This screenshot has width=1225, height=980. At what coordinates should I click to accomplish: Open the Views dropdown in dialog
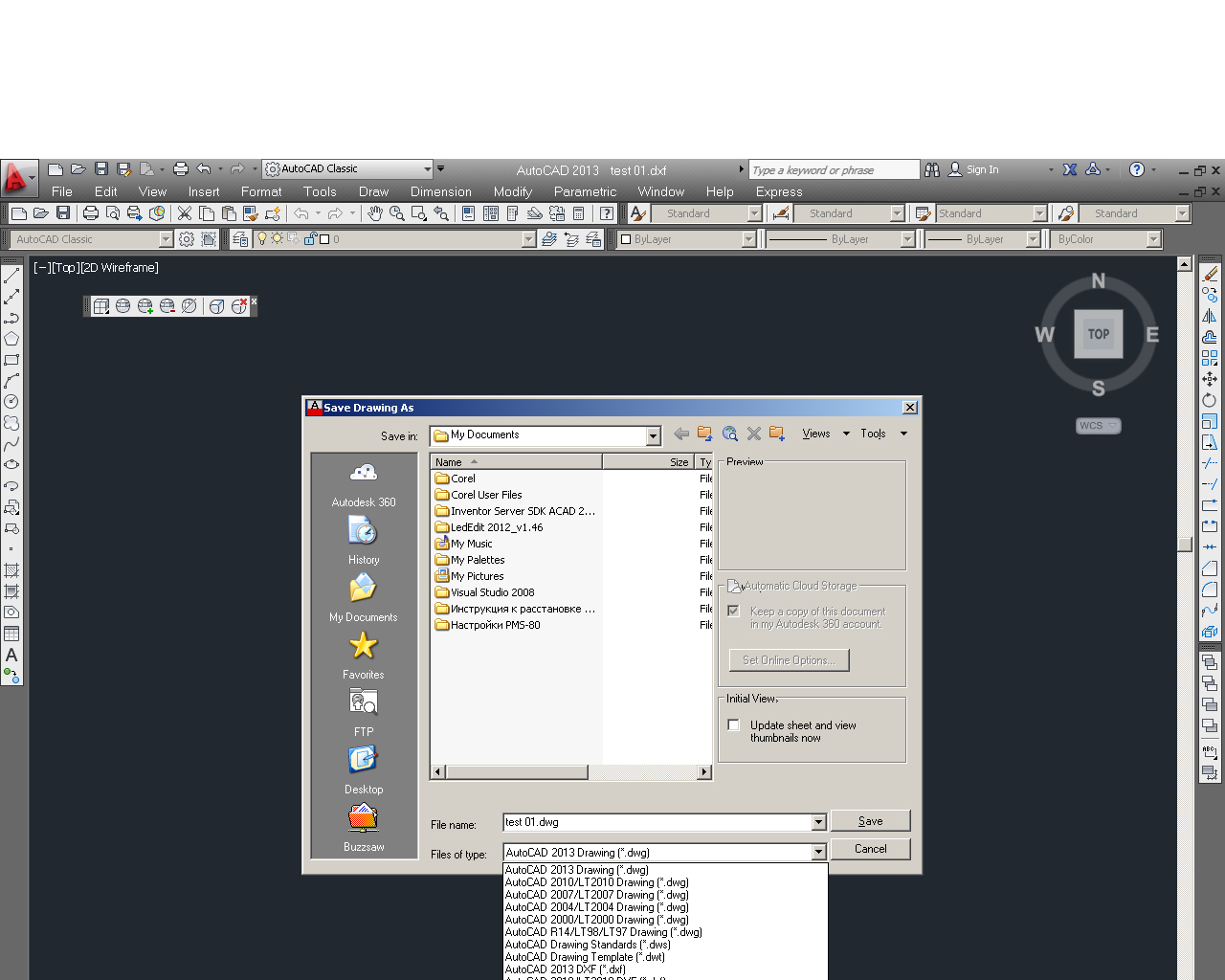click(826, 434)
